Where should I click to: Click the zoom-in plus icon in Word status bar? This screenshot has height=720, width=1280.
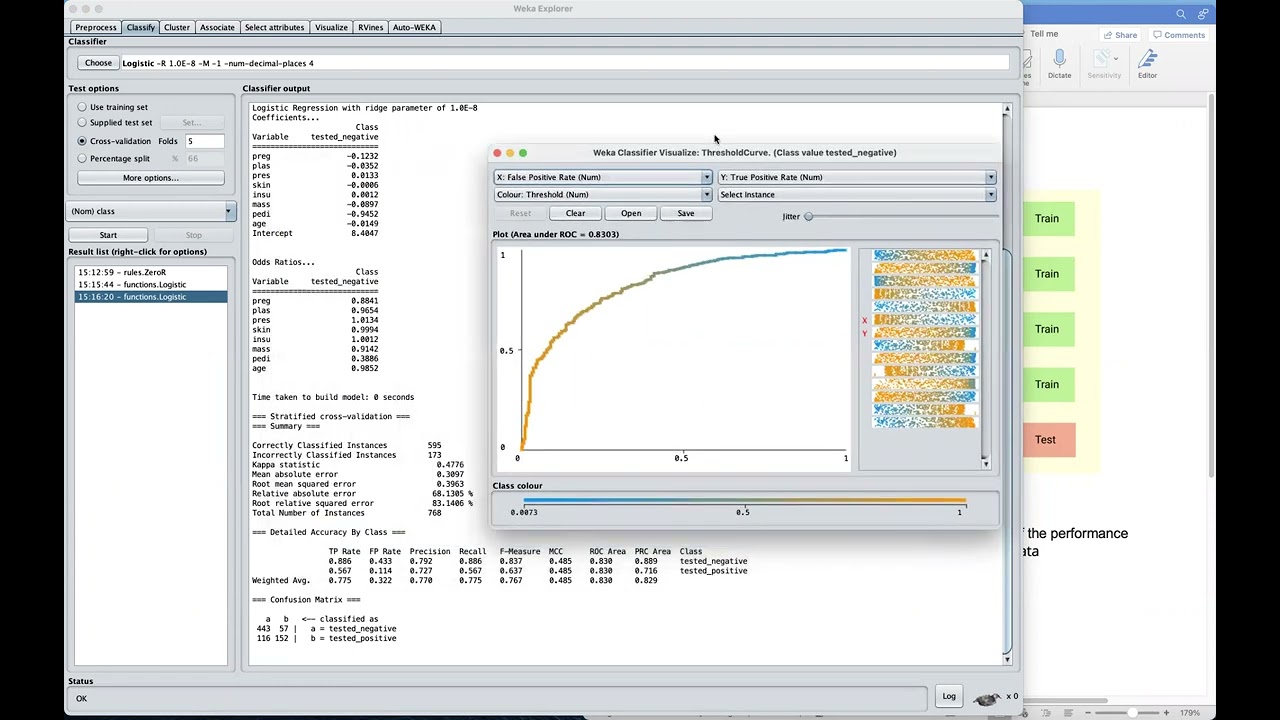click(x=1166, y=713)
